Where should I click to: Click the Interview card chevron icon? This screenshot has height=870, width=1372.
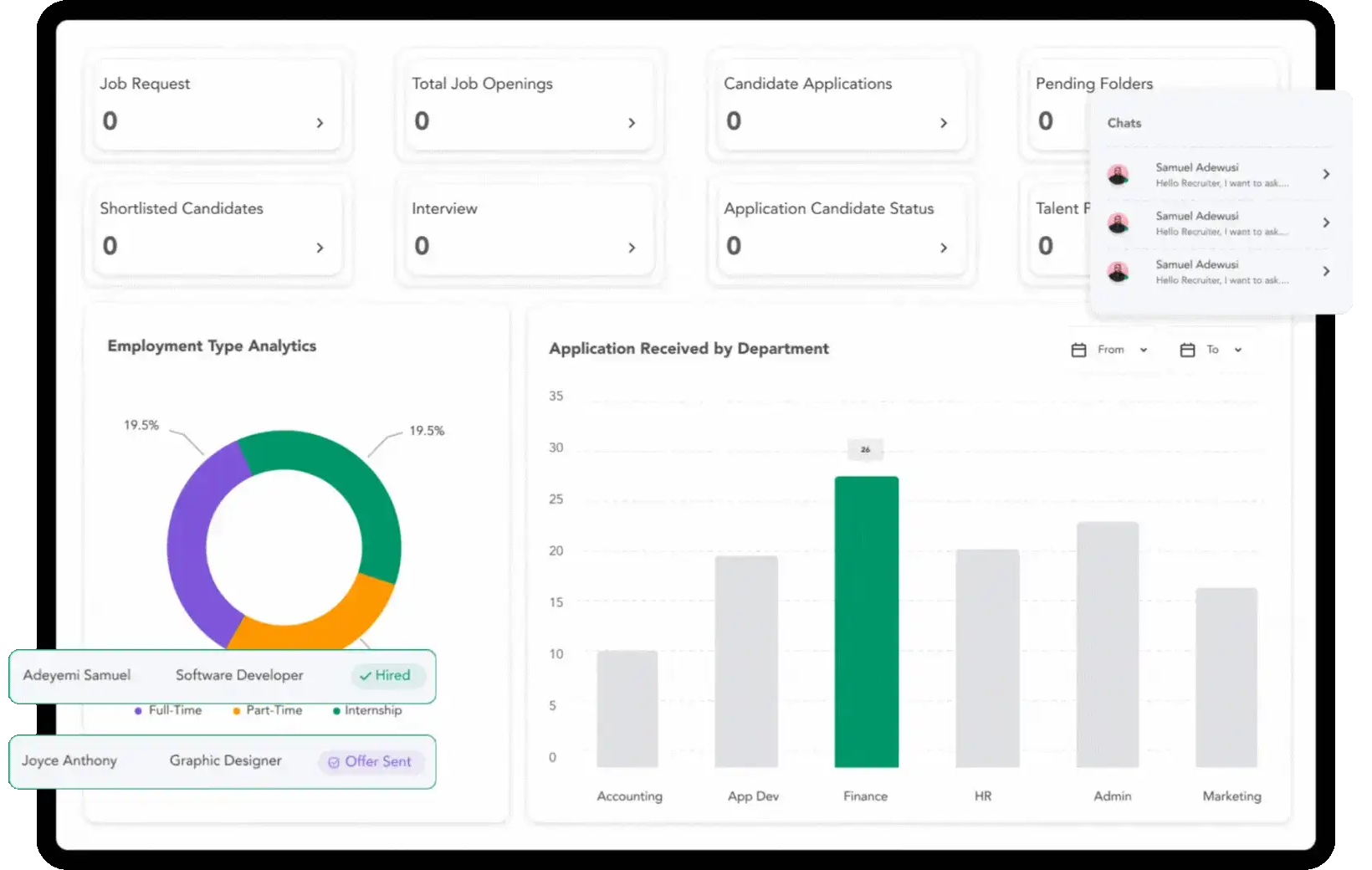(632, 248)
